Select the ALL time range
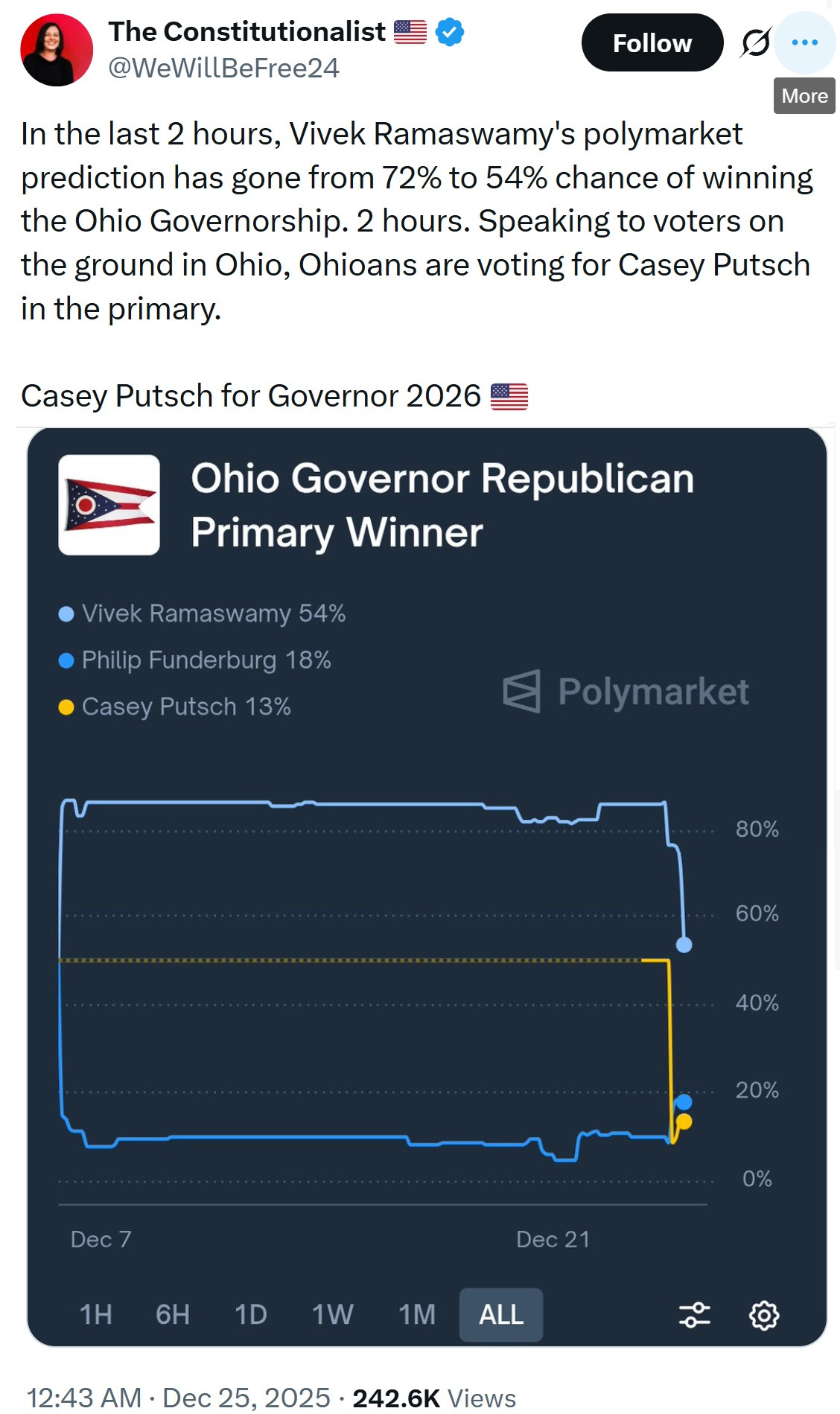Viewport: 840px width, 1414px height. click(x=501, y=1315)
